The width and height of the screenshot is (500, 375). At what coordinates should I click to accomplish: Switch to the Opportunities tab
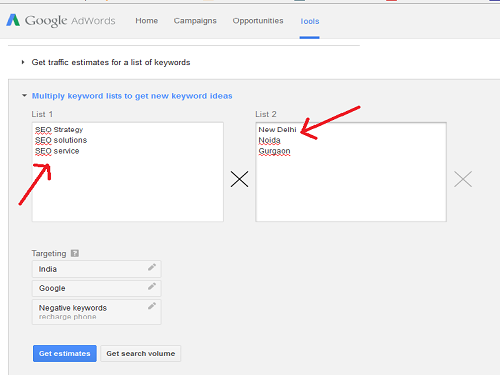258,21
